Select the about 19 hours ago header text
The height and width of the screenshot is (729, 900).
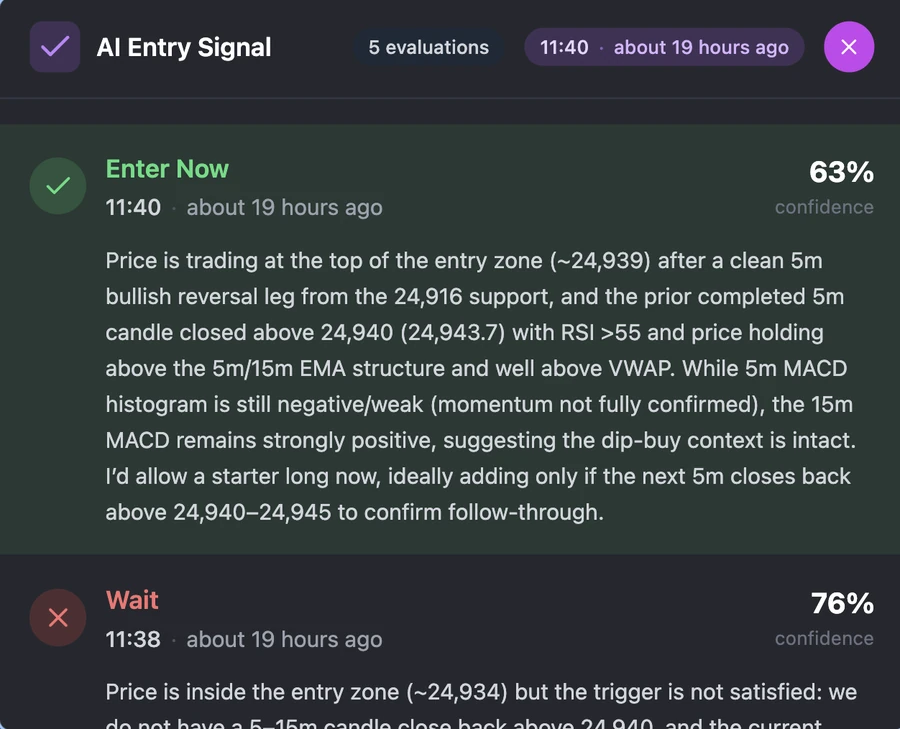[701, 47]
